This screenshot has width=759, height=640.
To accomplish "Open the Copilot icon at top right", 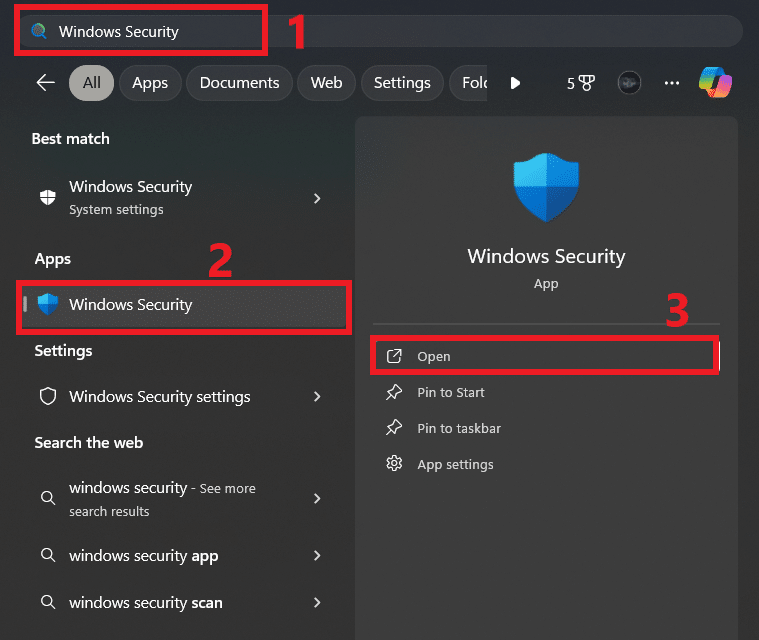I will pos(715,83).
